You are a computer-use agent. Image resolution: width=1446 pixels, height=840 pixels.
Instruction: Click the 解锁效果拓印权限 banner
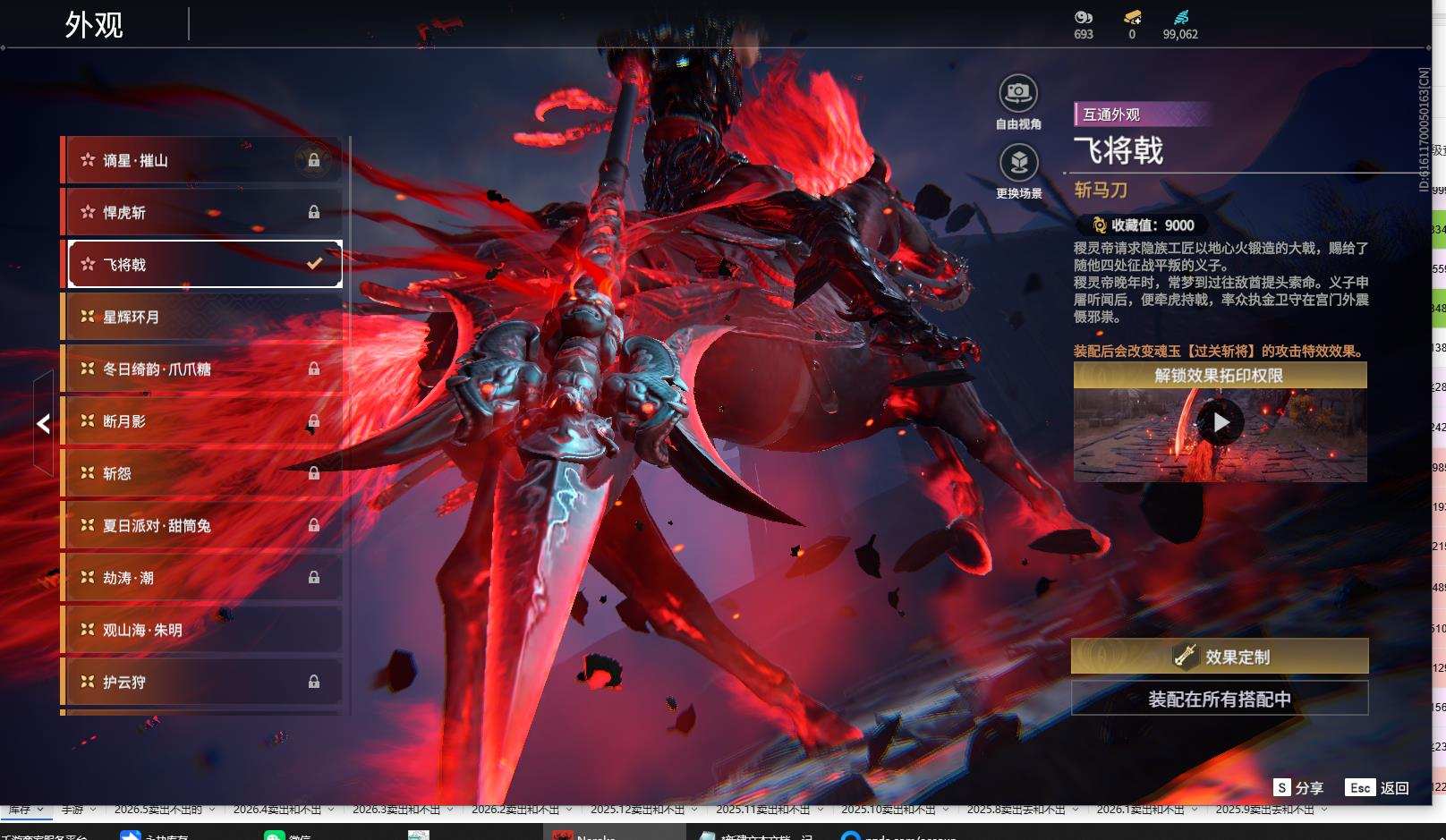tap(1220, 376)
